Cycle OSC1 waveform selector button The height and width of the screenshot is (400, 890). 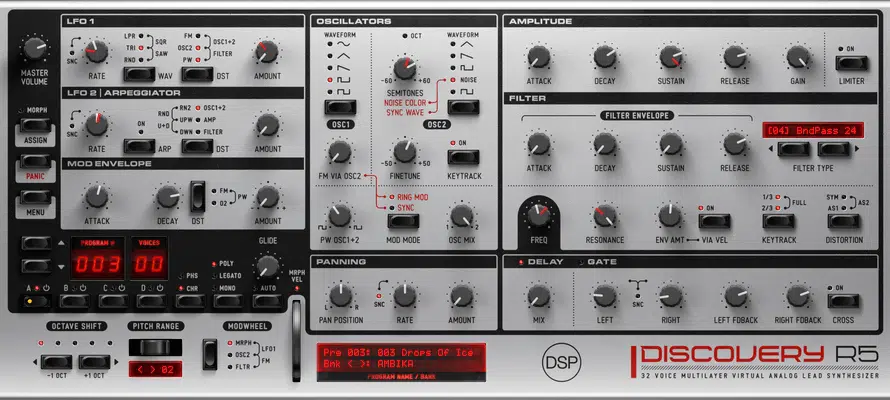[x=340, y=107]
